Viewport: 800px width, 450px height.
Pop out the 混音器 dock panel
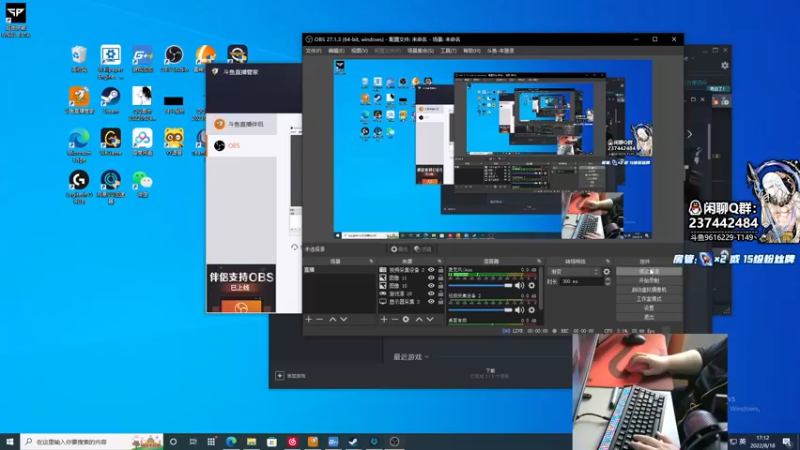tap(539, 261)
